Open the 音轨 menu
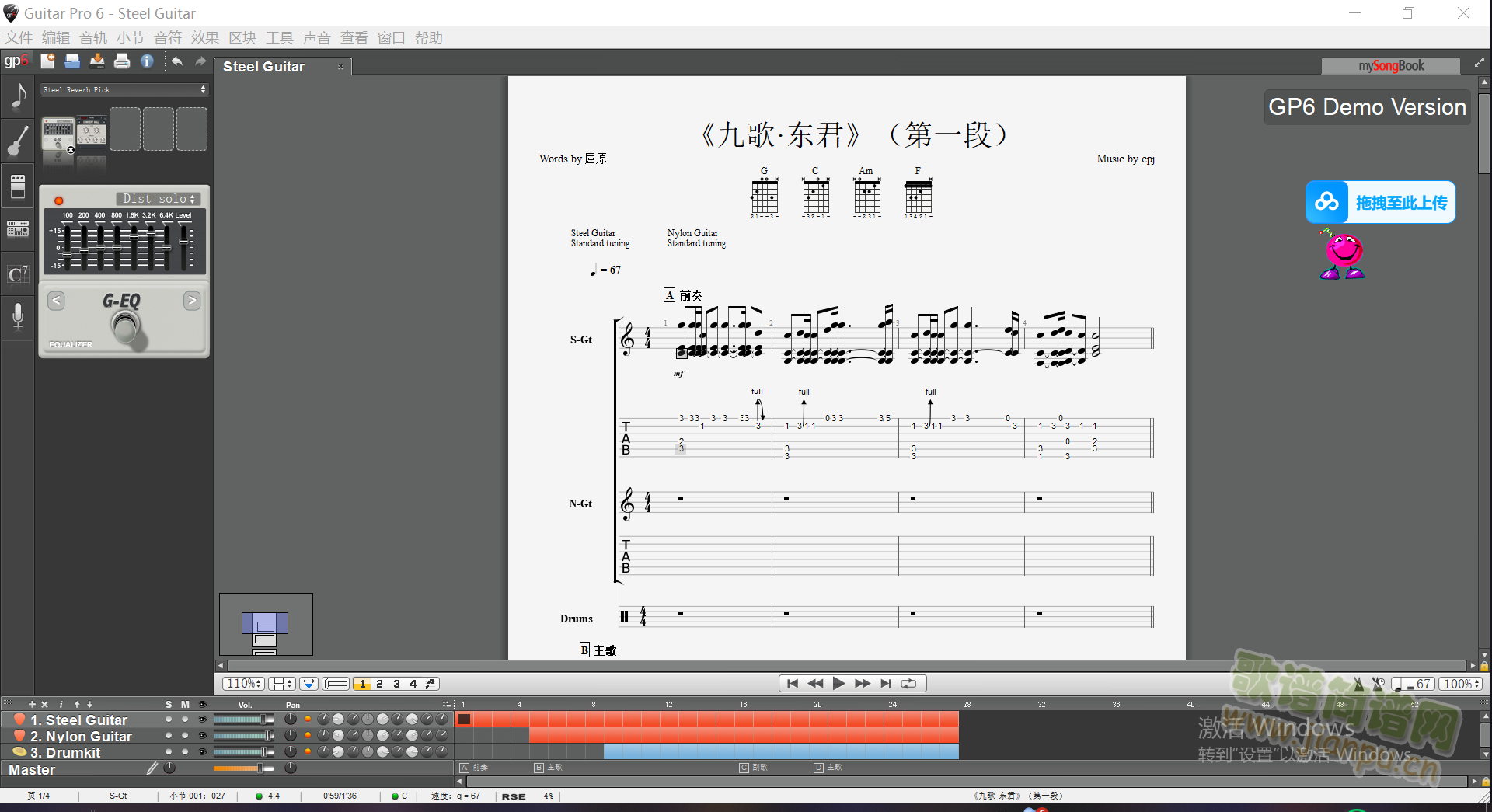Viewport: 1492px width, 812px height. (93, 37)
